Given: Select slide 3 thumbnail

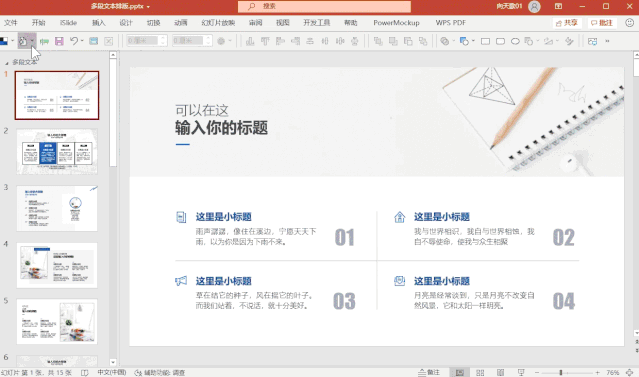Looking at the screenshot, I should coord(57,208).
